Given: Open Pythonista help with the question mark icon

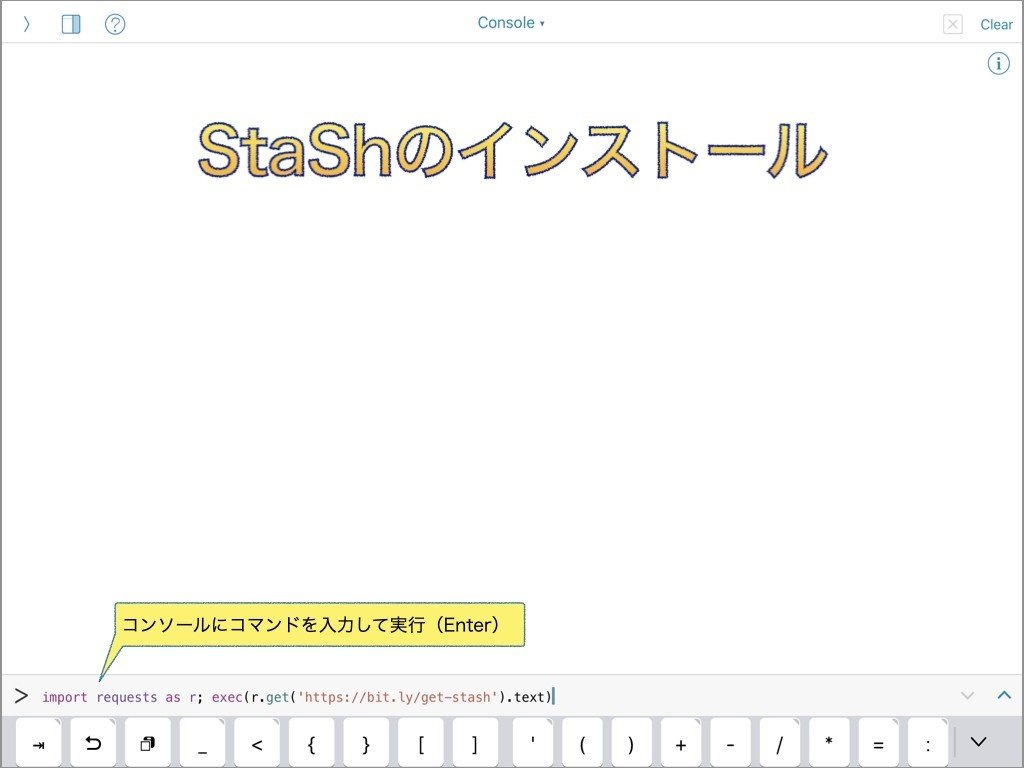Looking at the screenshot, I should [115, 23].
